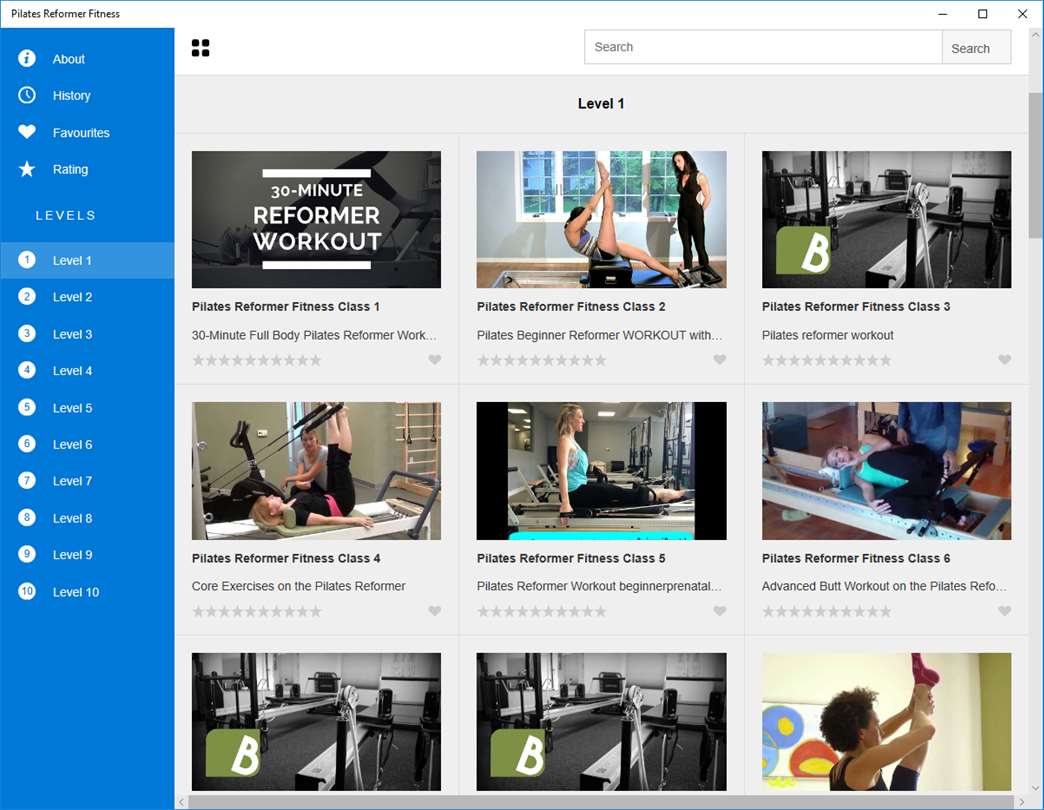1044x810 pixels.
Task: Click the Level 7 number badge
Action: 27,481
